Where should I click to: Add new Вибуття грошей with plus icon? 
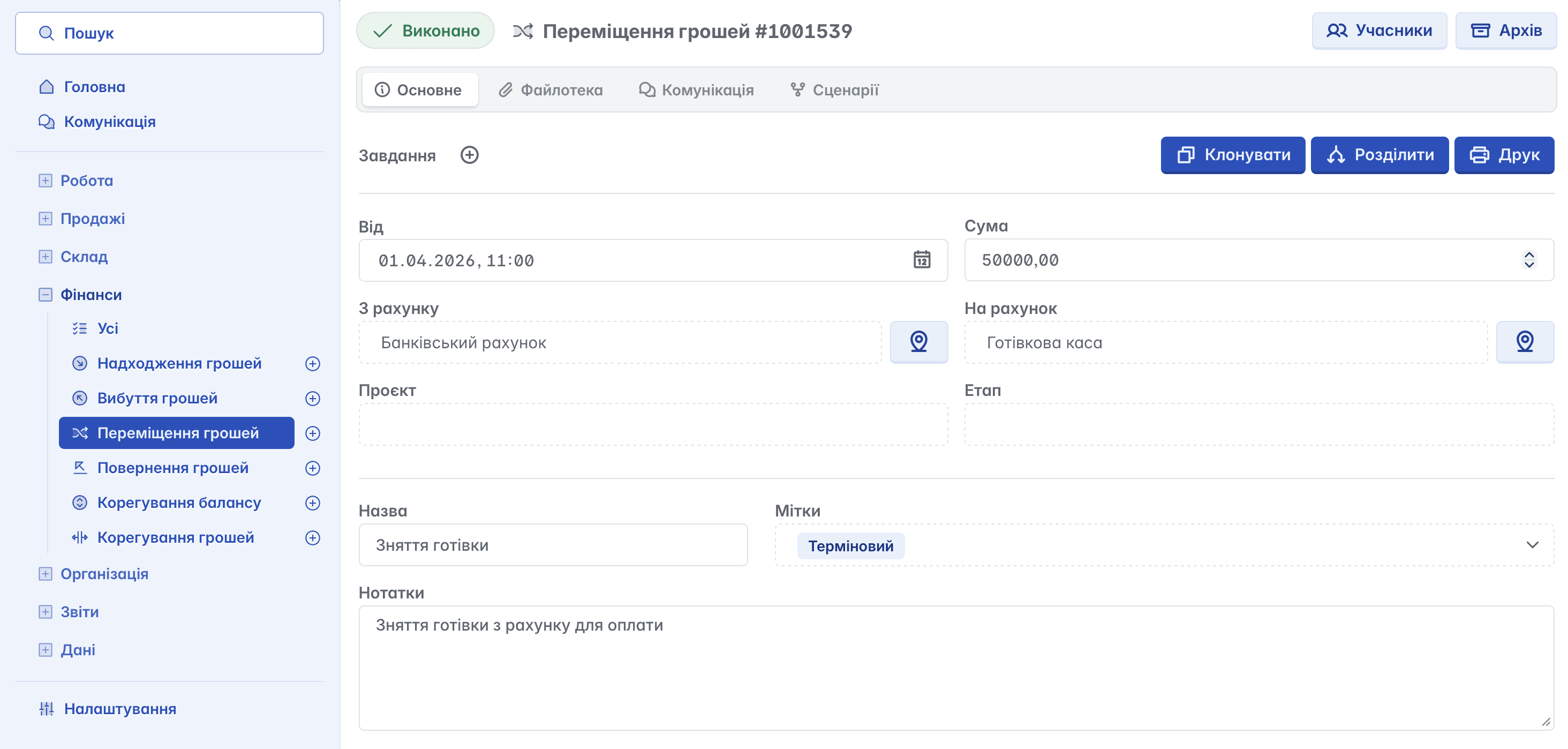pyautogui.click(x=312, y=398)
